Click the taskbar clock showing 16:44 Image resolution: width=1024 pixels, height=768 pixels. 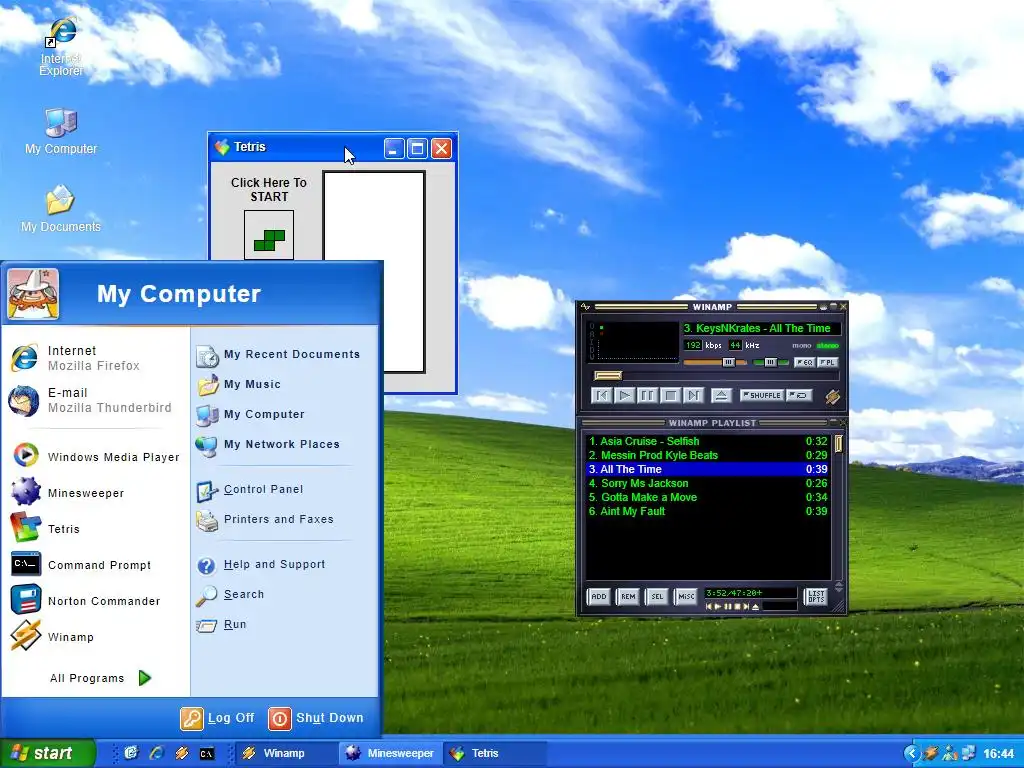pos(999,754)
